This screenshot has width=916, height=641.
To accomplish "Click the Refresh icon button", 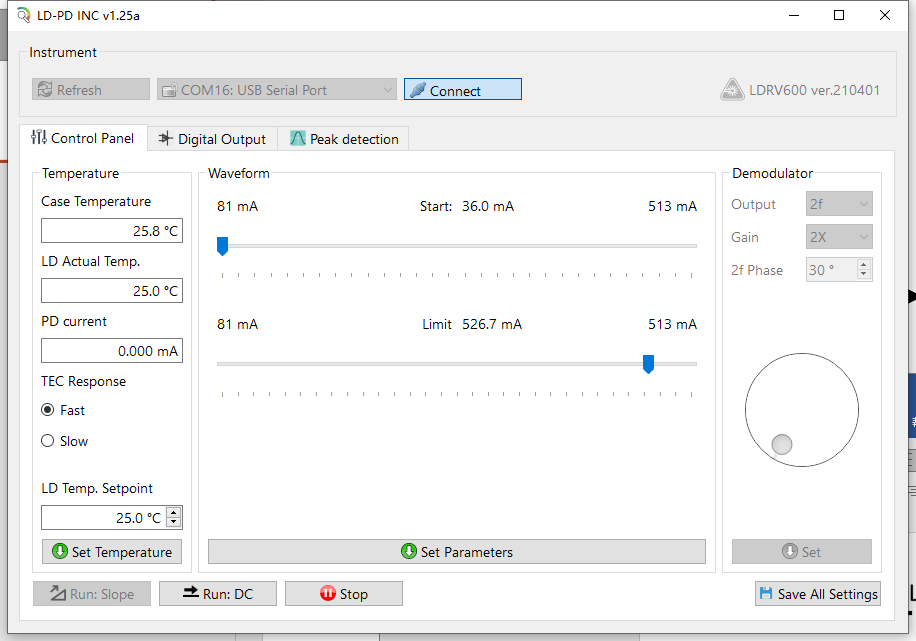I will click(90, 90).
